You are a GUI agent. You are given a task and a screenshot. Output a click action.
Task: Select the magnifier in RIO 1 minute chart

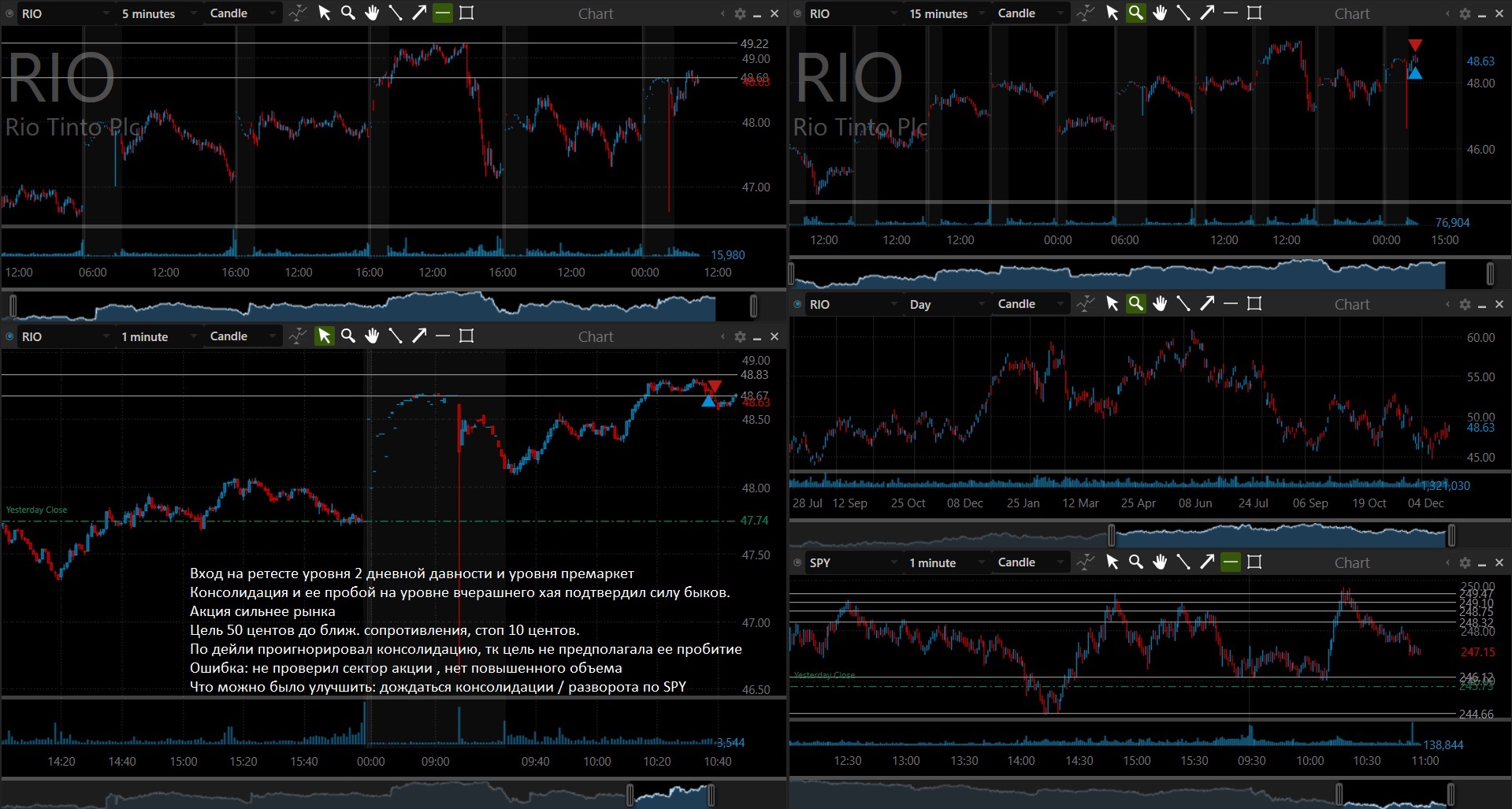(x=347, y=336)
